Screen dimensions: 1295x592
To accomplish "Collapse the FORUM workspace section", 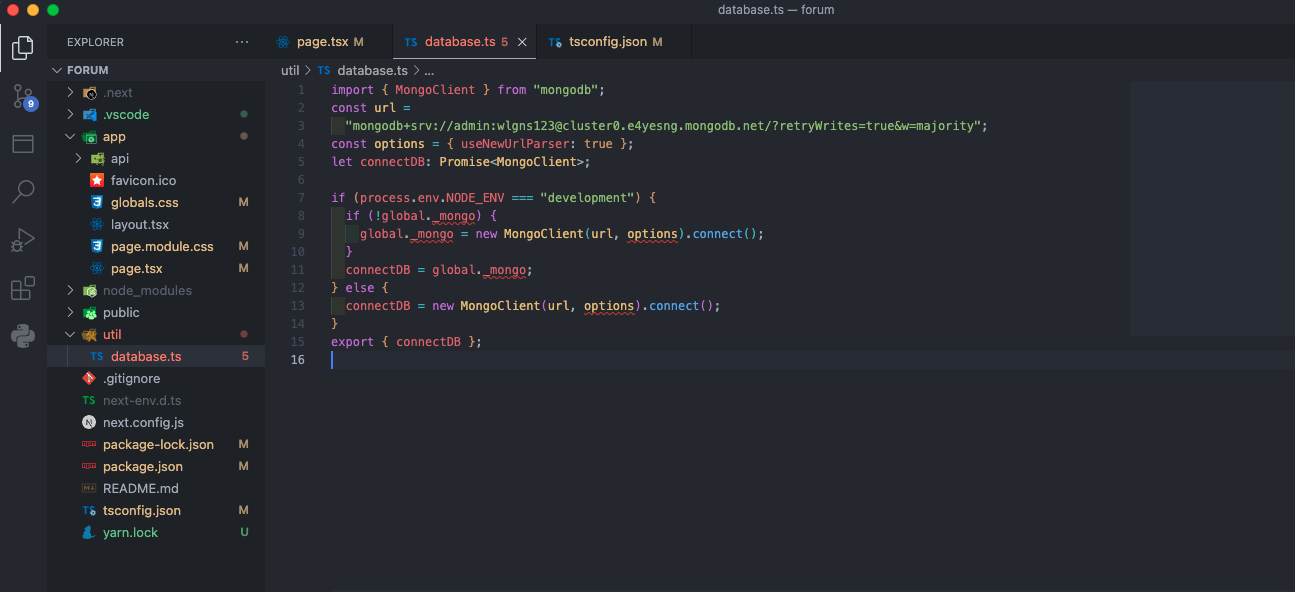I will (x=56, y=70).
